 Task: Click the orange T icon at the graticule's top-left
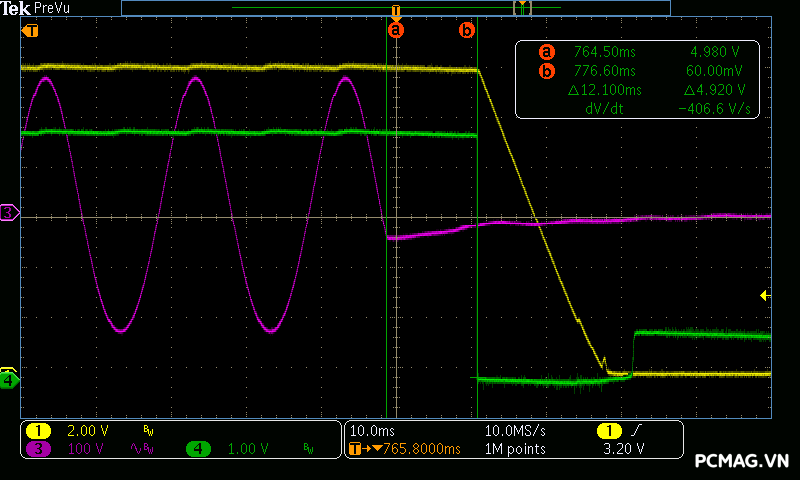tap(31, 30)
